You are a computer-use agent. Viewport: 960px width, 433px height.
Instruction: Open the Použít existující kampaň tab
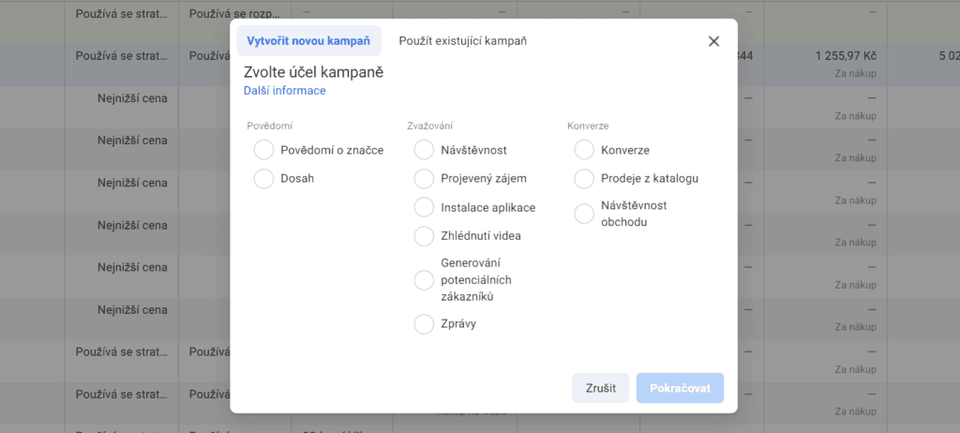(462, 41)
